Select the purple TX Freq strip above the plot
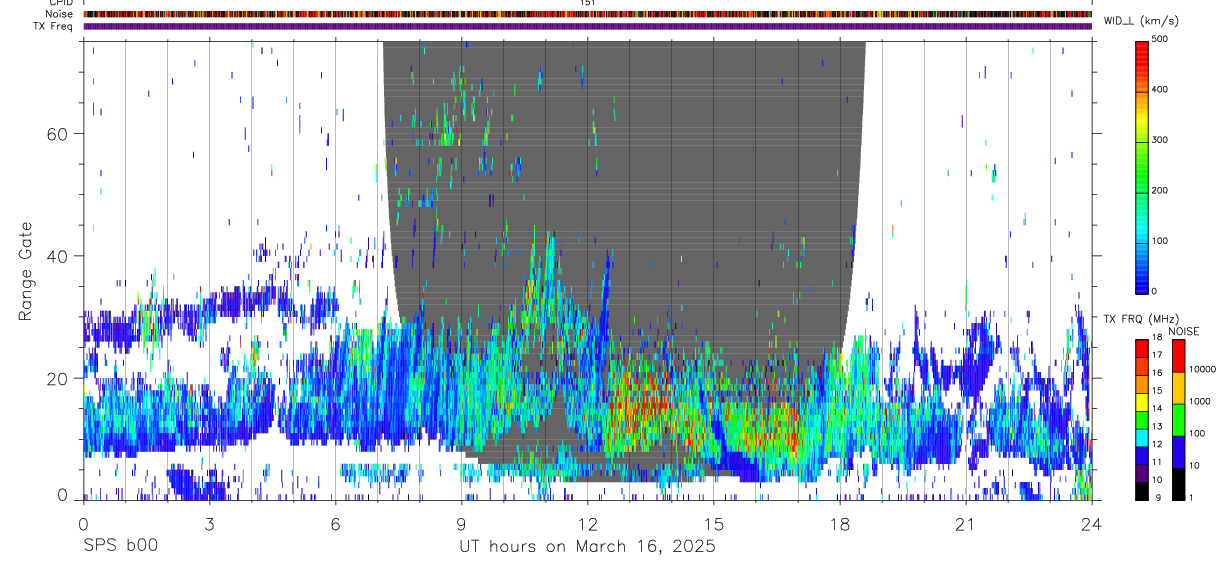The height and width of the screenshot is (567, 1228). (x=588, y=26)
